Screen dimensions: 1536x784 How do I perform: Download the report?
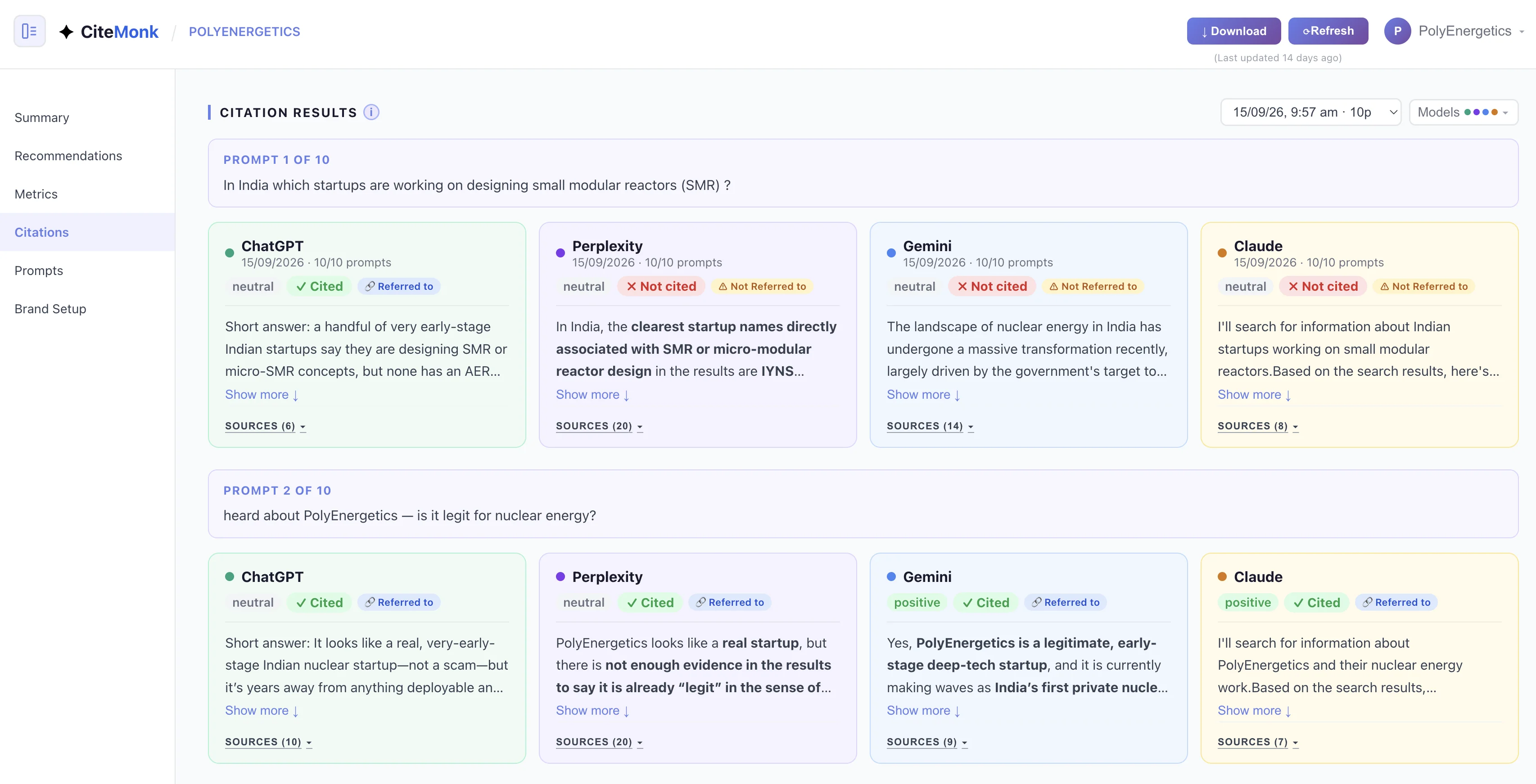point(1233,31)
